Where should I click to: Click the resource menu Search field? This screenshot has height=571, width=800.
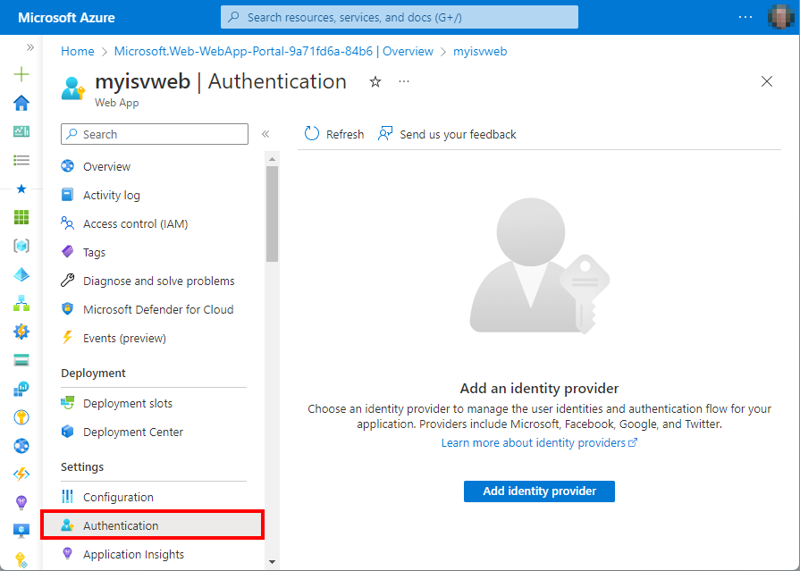(x=155, y=134)
